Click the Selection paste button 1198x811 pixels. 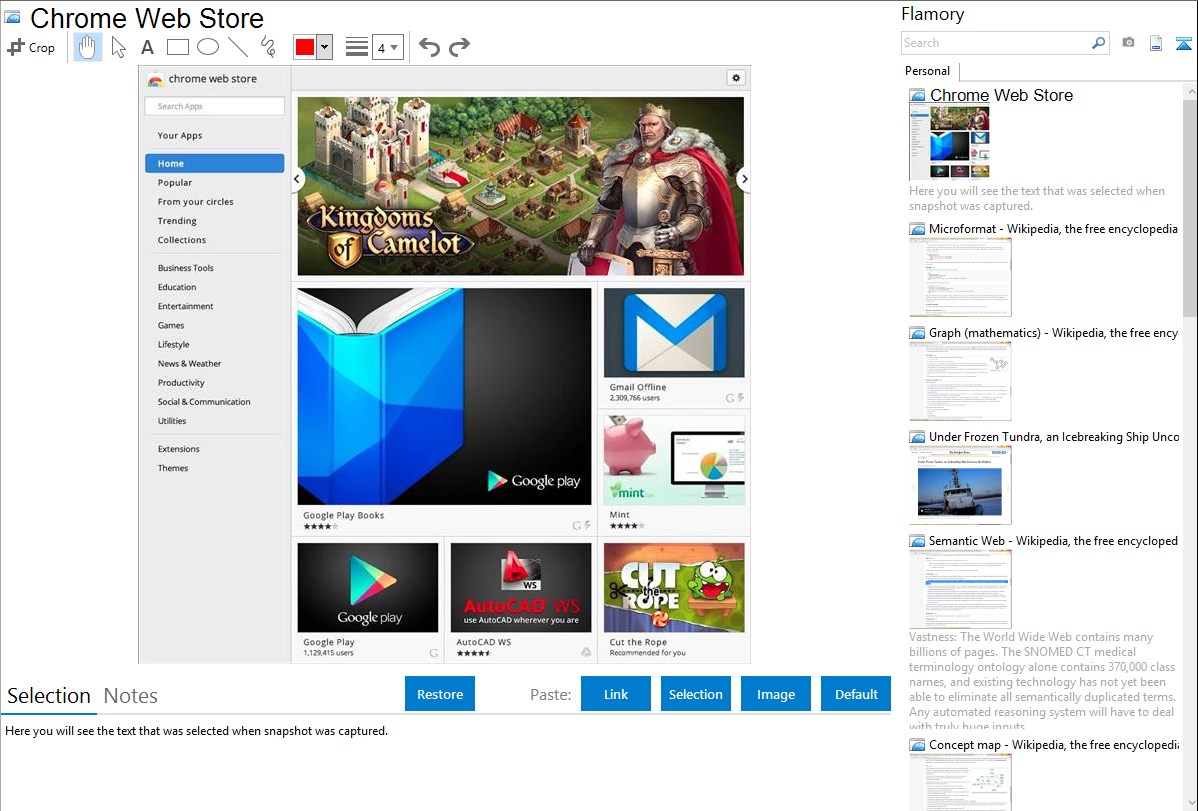(x=695, y=694)
